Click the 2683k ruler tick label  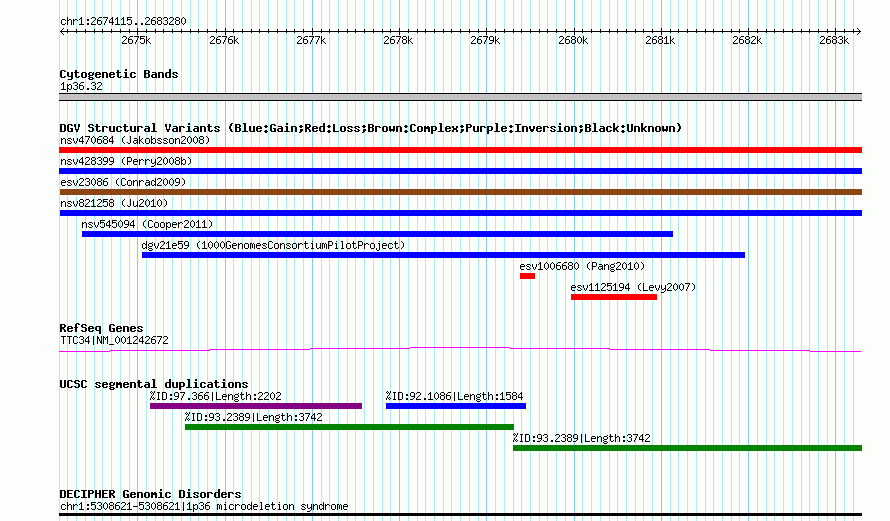tap(834, 40)
